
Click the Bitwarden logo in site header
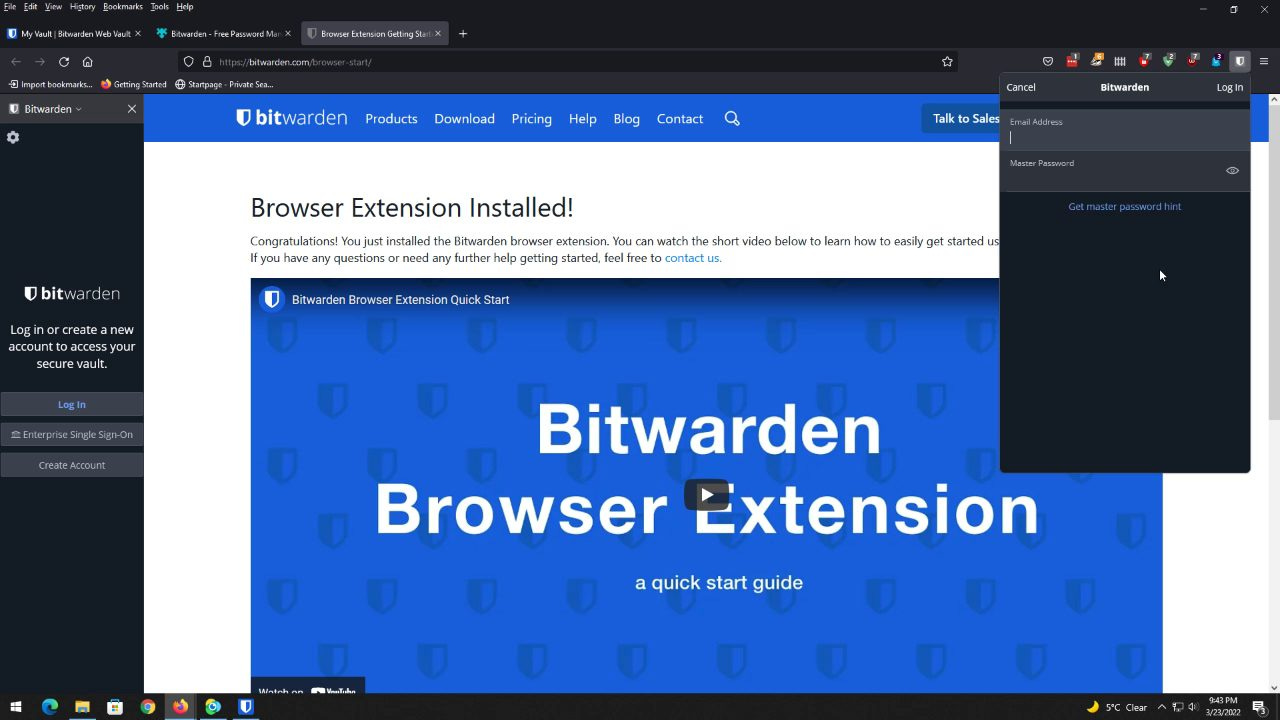coord(291,118)
